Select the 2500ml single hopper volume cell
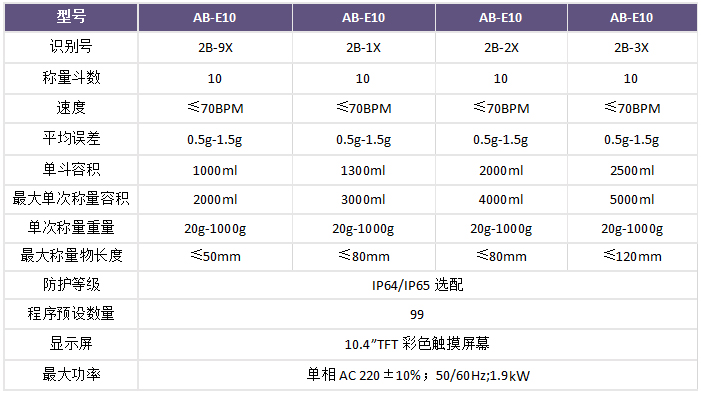This screenshot has height=394, width=701. coord(632,170)
